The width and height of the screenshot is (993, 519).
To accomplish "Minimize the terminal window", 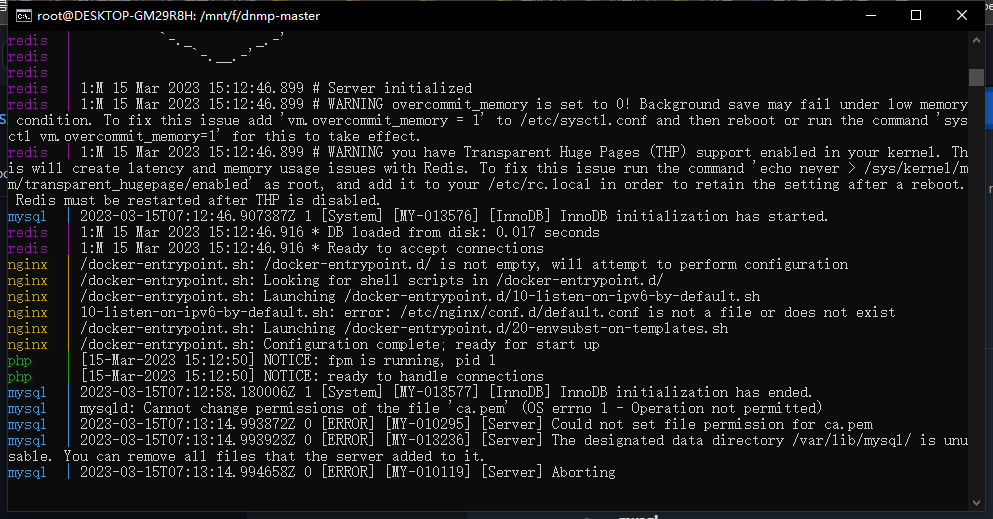I will pyautogui.click(x=871, y=15).
